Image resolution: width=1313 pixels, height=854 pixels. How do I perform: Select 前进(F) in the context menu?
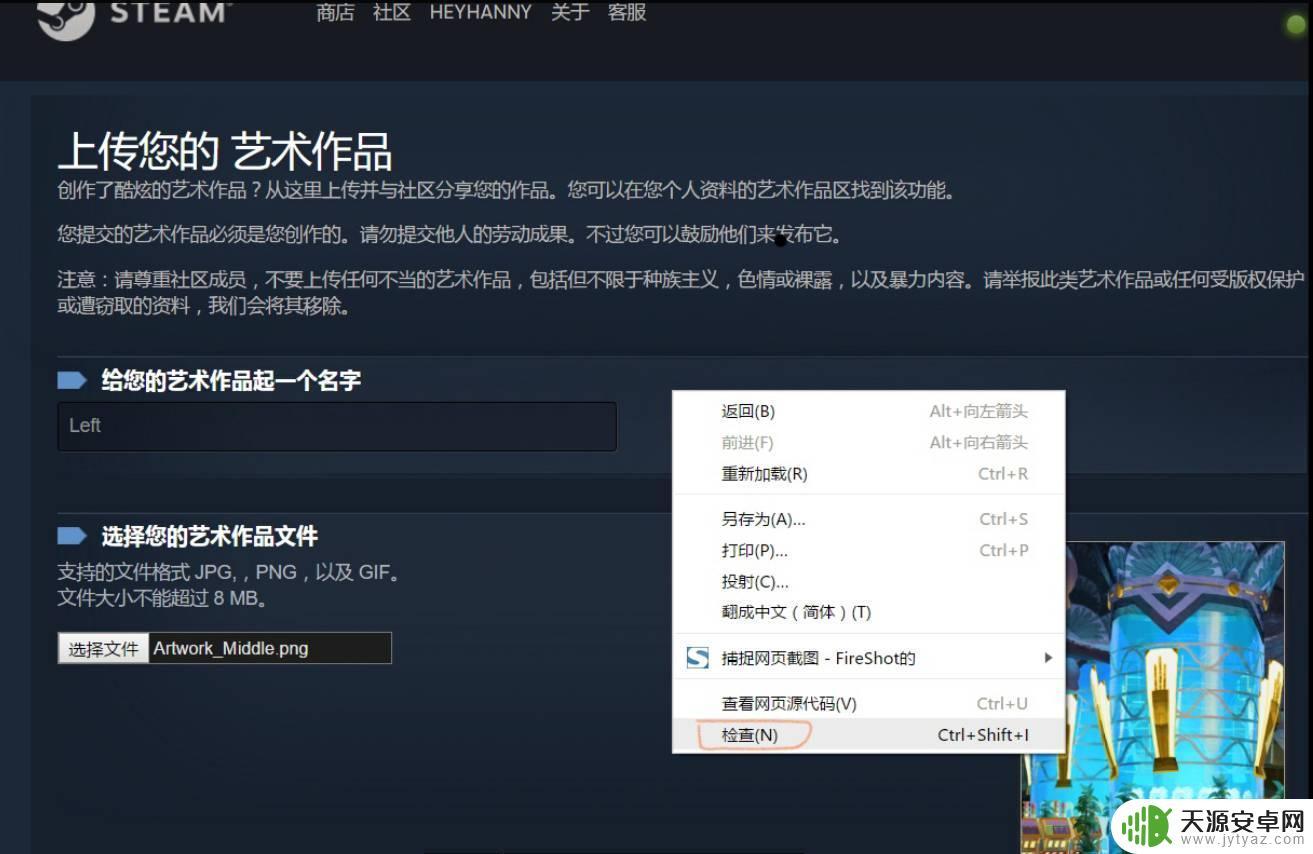(868, 442)
